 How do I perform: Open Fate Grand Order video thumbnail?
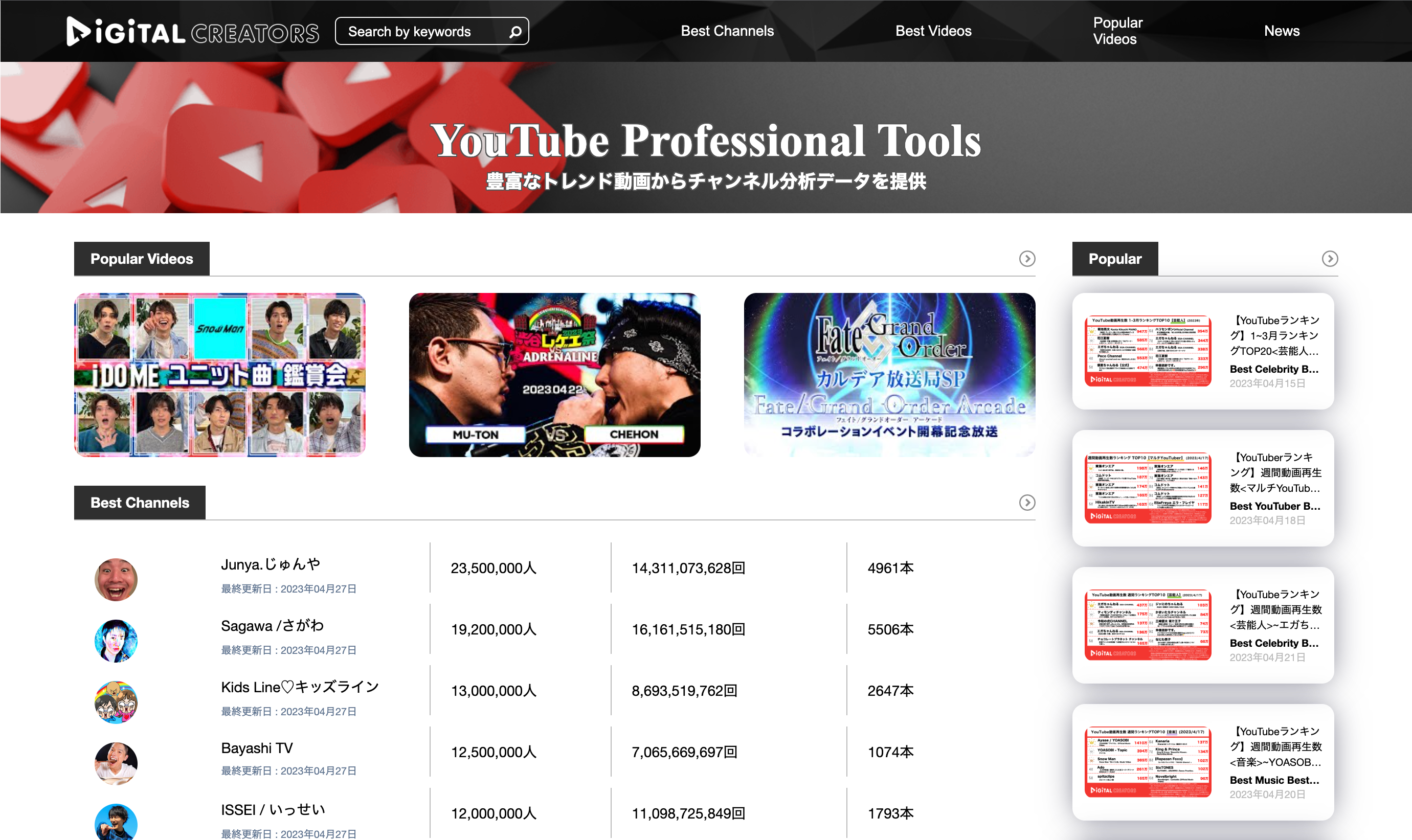(x=889, y=375)
